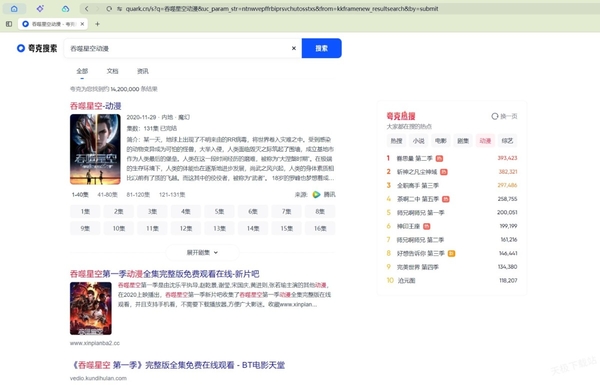This screenshot has height=385, width=600.
Task: Play episode 12集
Action: [x=186, y=228]
